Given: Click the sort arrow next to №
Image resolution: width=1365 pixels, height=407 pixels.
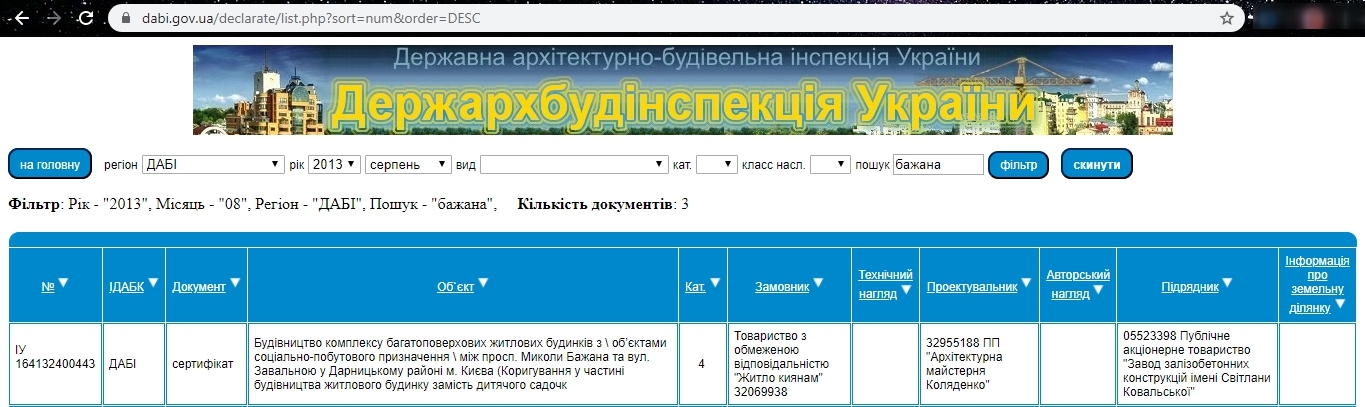Looking at the screenshot, I should (x=63, y=284).
